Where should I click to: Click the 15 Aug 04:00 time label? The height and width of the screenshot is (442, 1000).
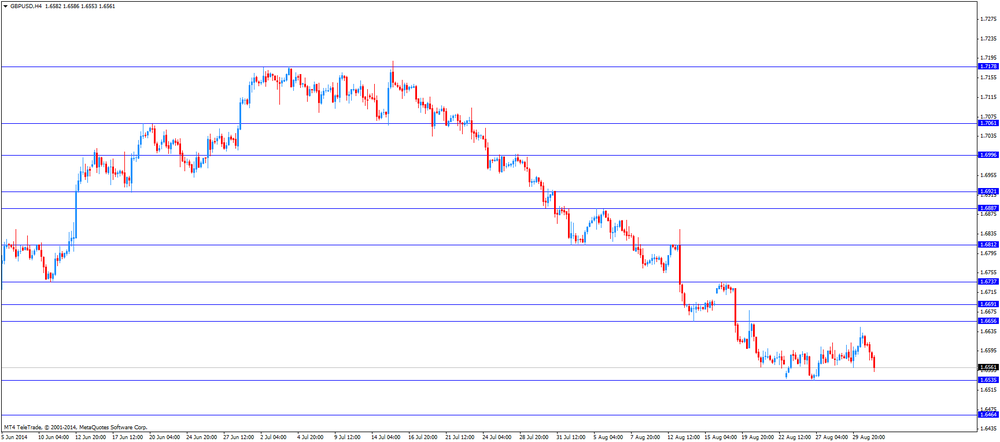721,438
